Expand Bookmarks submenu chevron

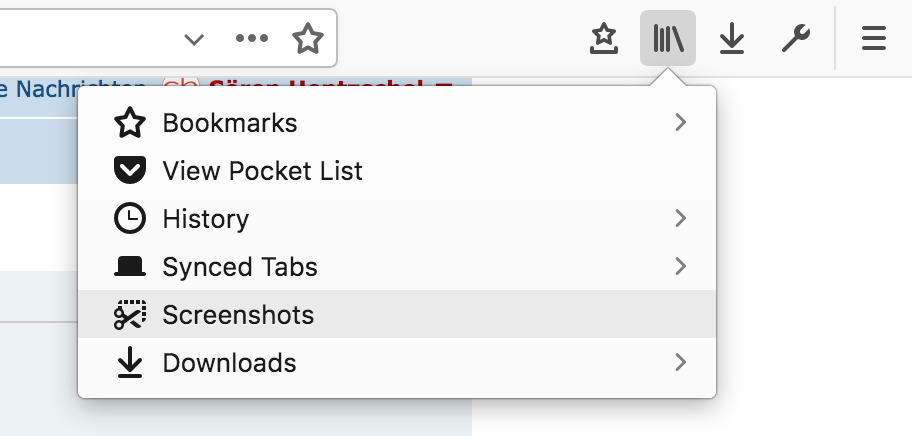pyautogui.click(x=680, y=123)
